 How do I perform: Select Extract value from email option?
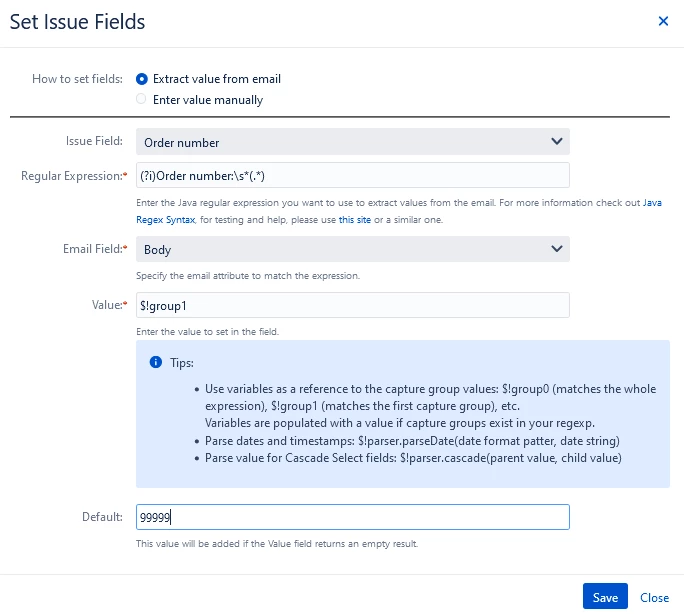pyautogui.click(x=141, y=79)
